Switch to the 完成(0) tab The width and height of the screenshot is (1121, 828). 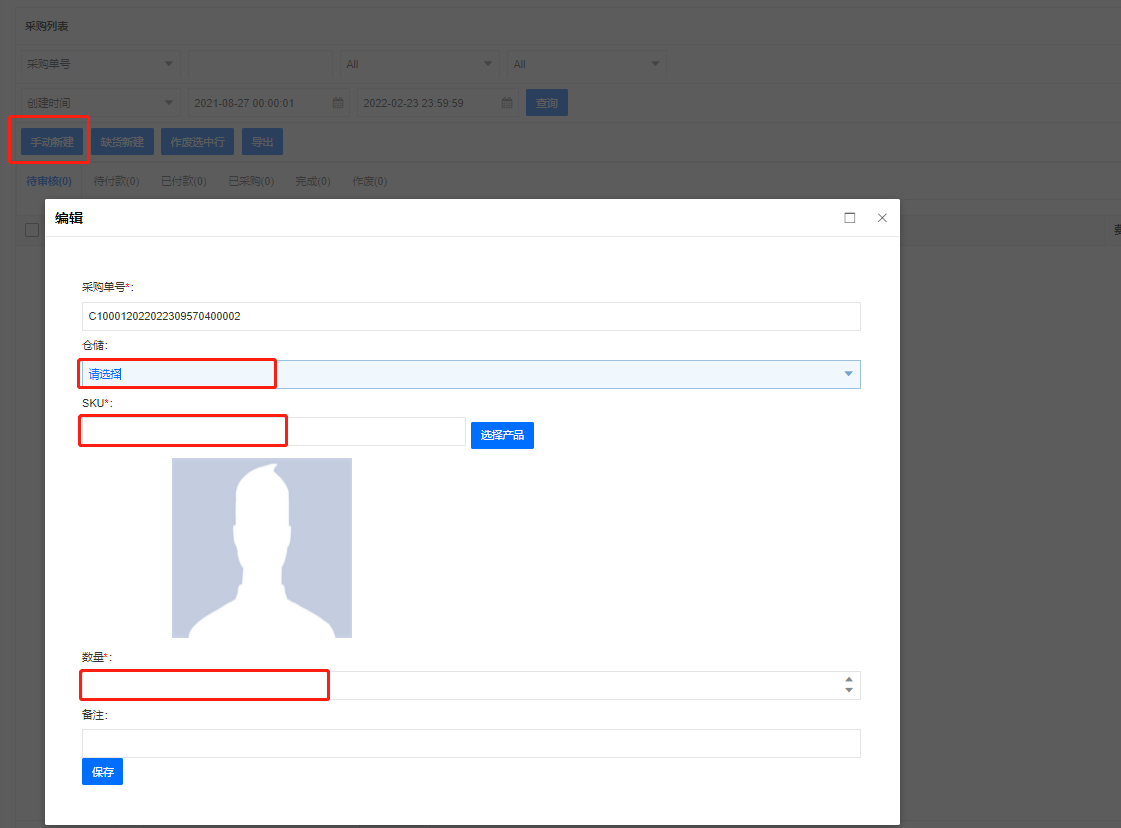(313, 182)
